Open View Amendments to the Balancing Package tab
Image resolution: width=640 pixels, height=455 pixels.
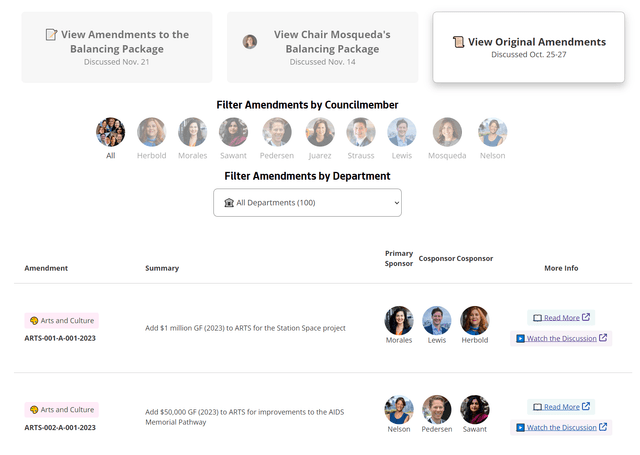click(117, 47)
